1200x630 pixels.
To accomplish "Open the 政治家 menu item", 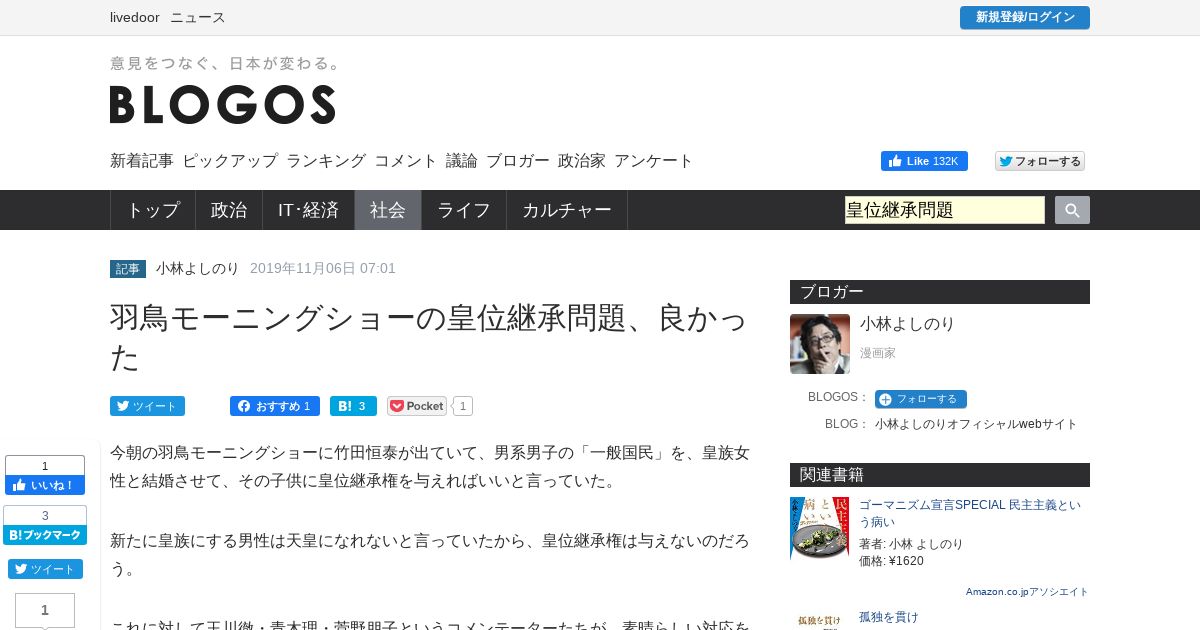I will pos(582,161).
